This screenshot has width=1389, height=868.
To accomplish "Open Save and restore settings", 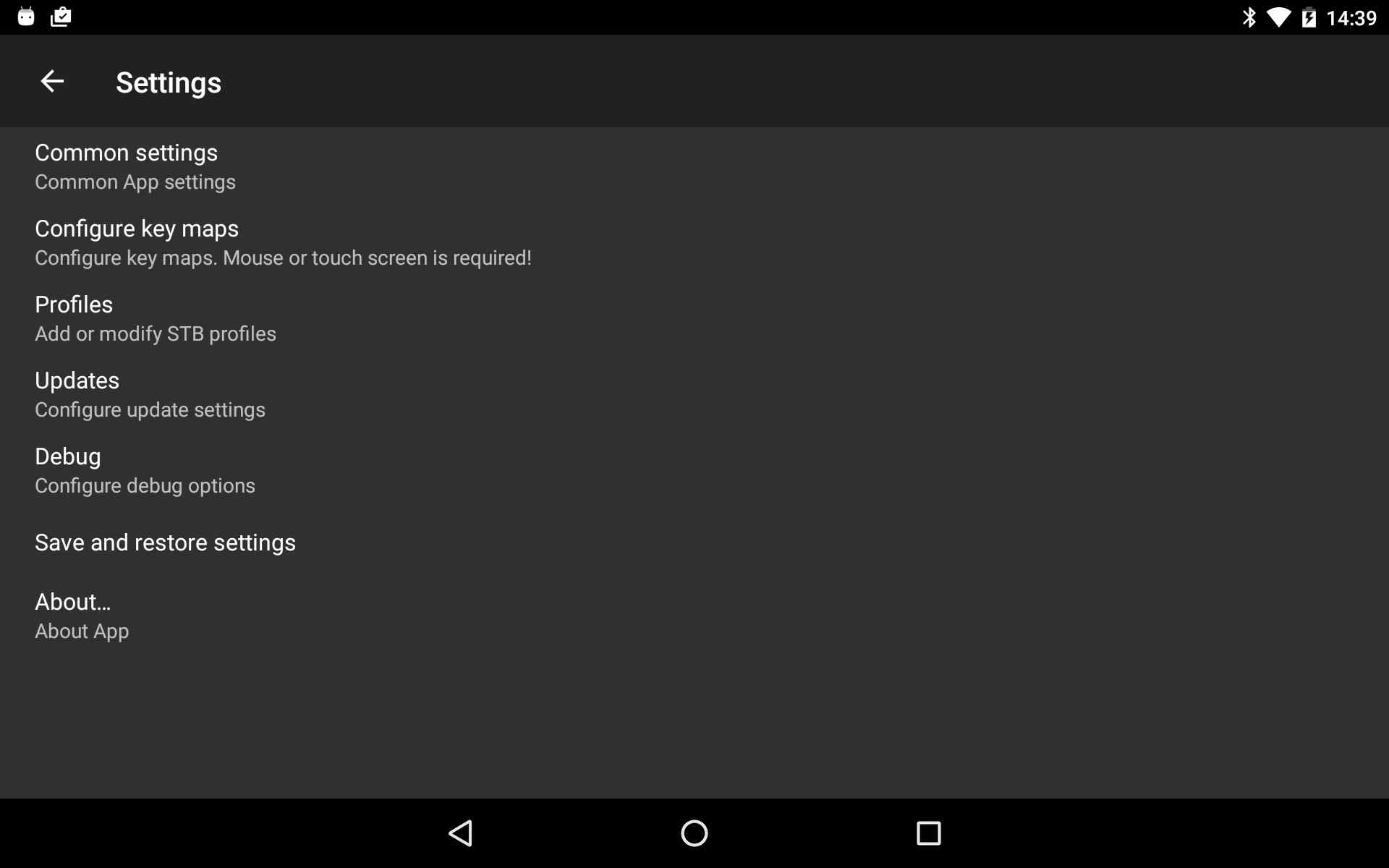I will pyautogui.click(x=165, y=541).
